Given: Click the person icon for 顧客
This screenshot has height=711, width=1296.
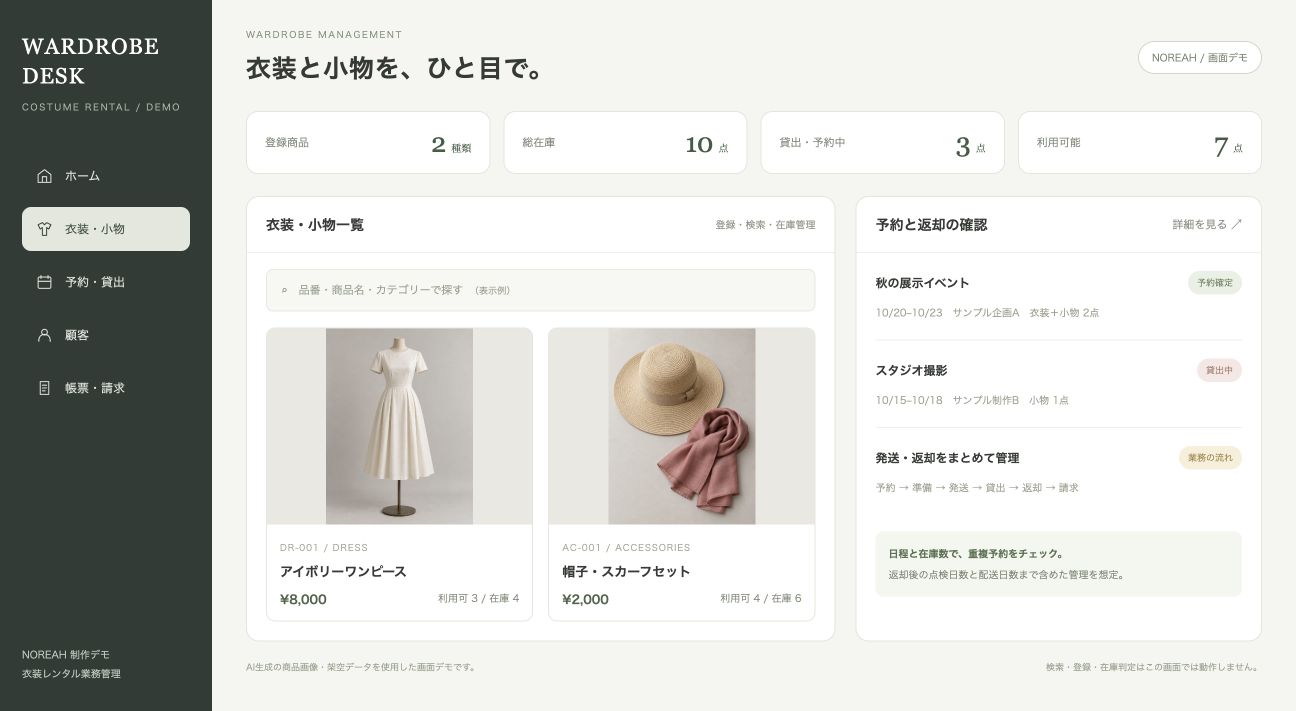Looking at the screenshot, I should tap(44, 335).
